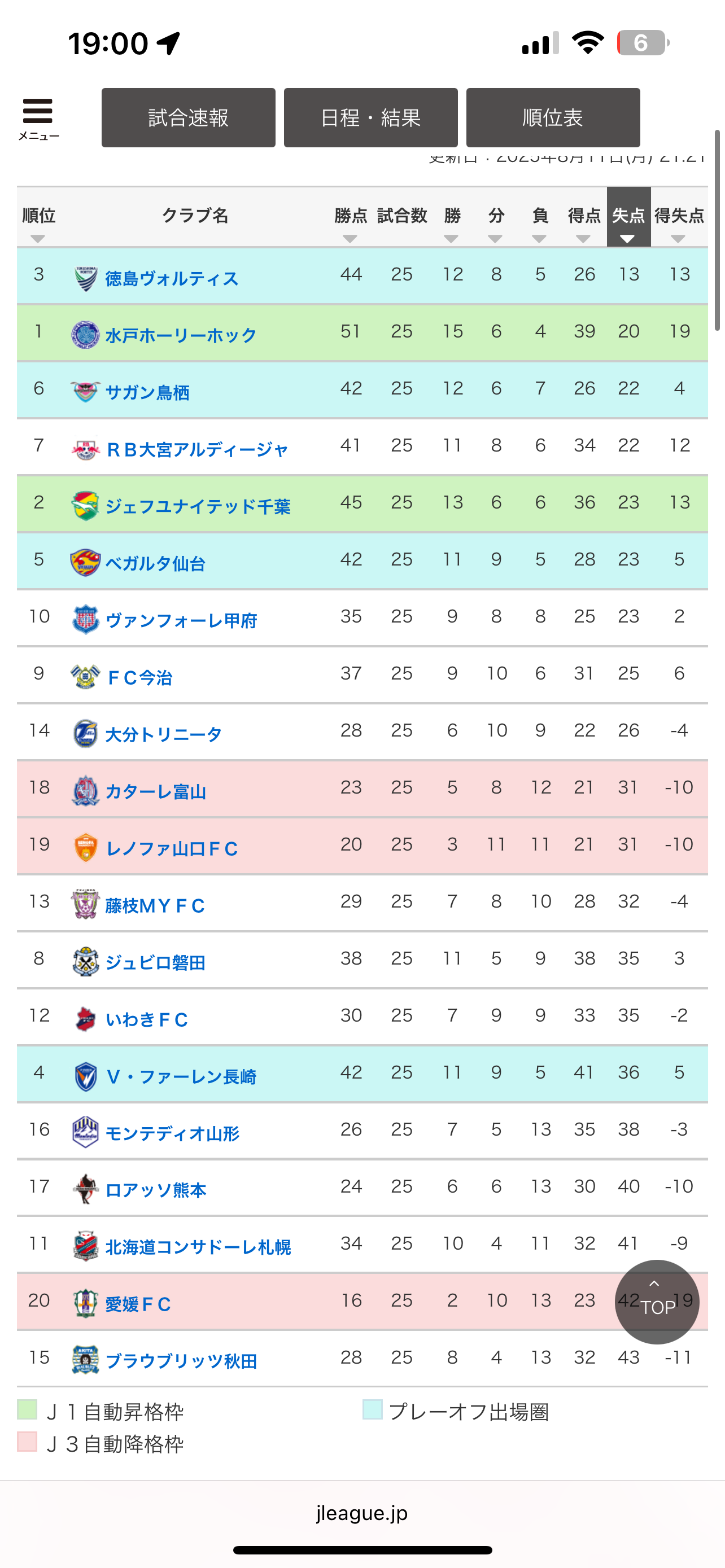Sort table by 得点 goals scored
Screen dimensions: 725x1568
point(583,238)
